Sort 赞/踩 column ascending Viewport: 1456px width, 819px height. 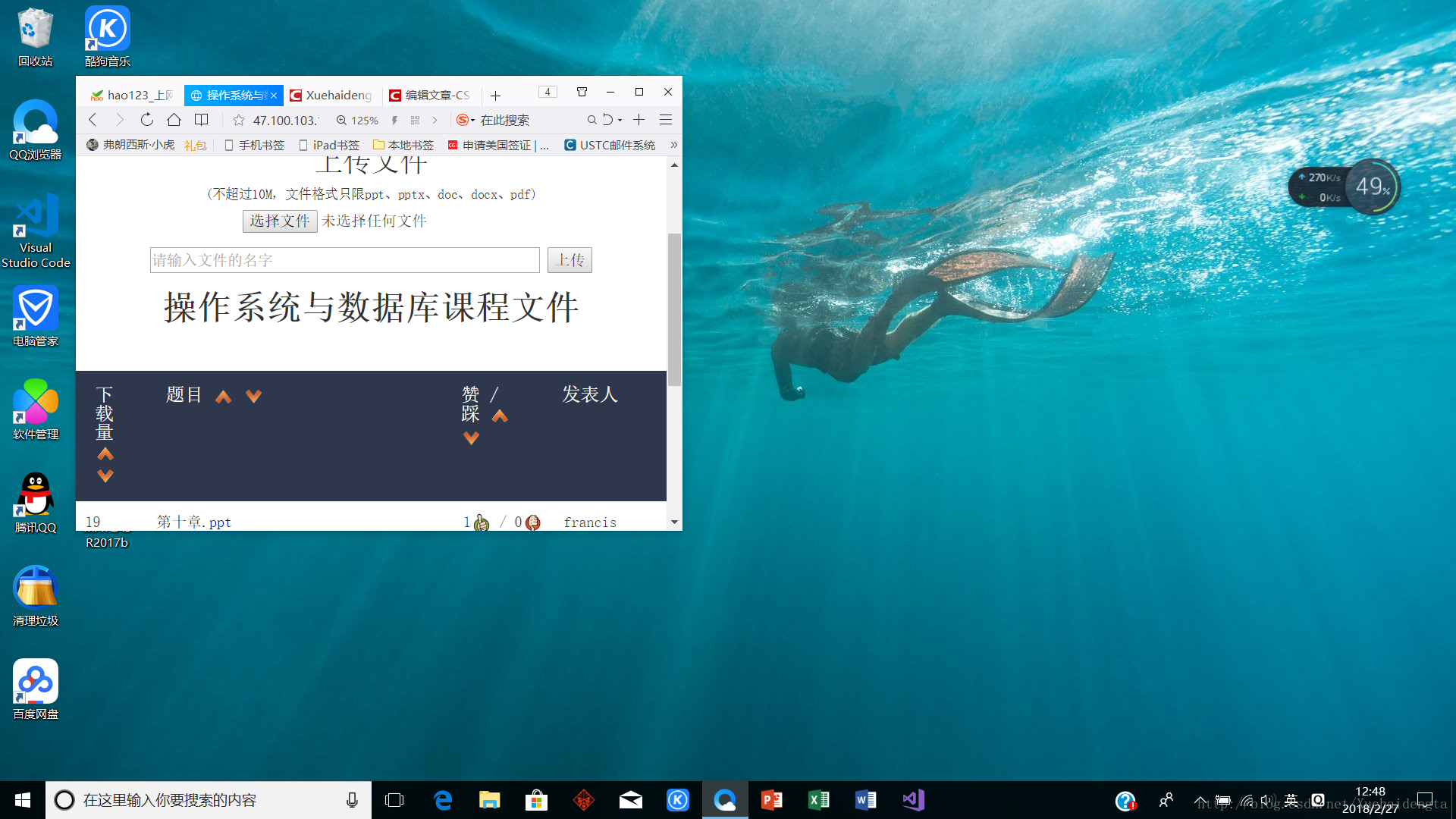point(500,416)
